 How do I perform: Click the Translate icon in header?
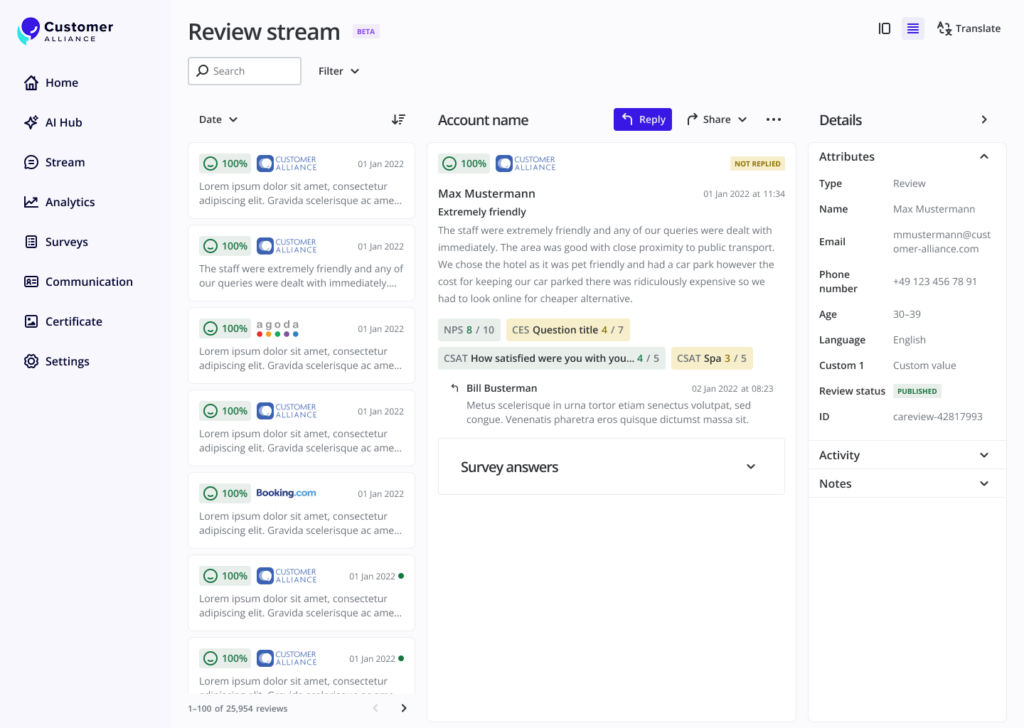(944, 29)
